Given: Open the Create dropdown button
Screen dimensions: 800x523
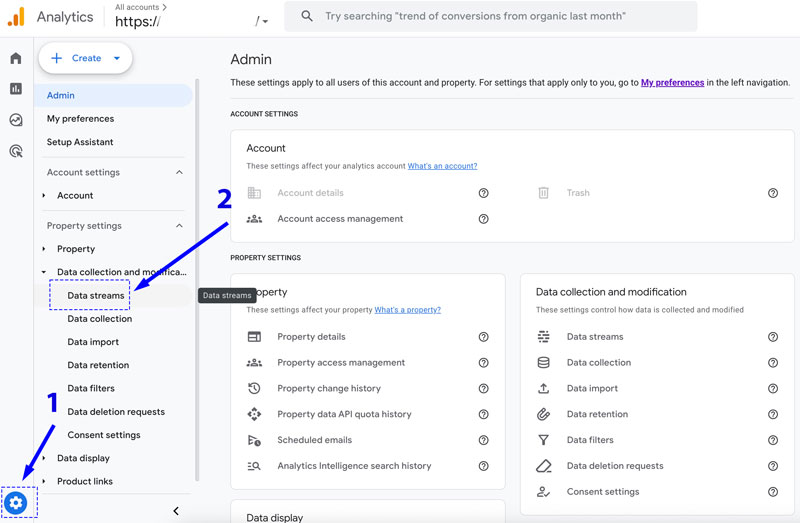Looking at the screenshot, I should (86, 58).
